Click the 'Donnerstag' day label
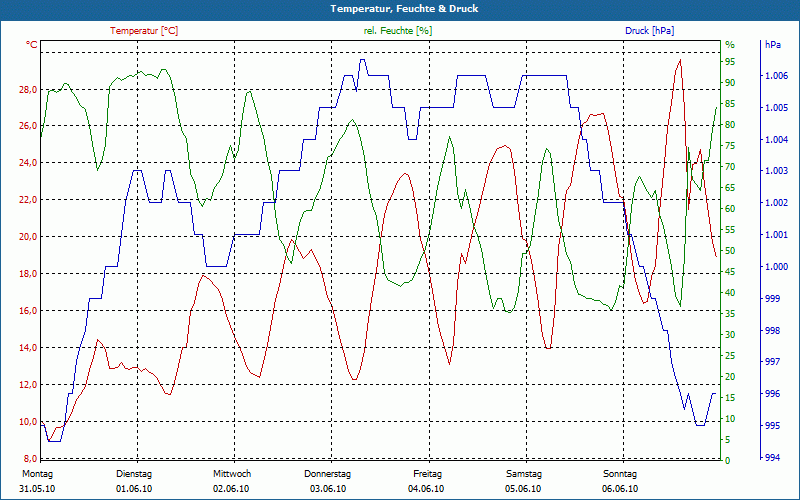The height and width of the screenshot is (500, 800). click(328, 474)
